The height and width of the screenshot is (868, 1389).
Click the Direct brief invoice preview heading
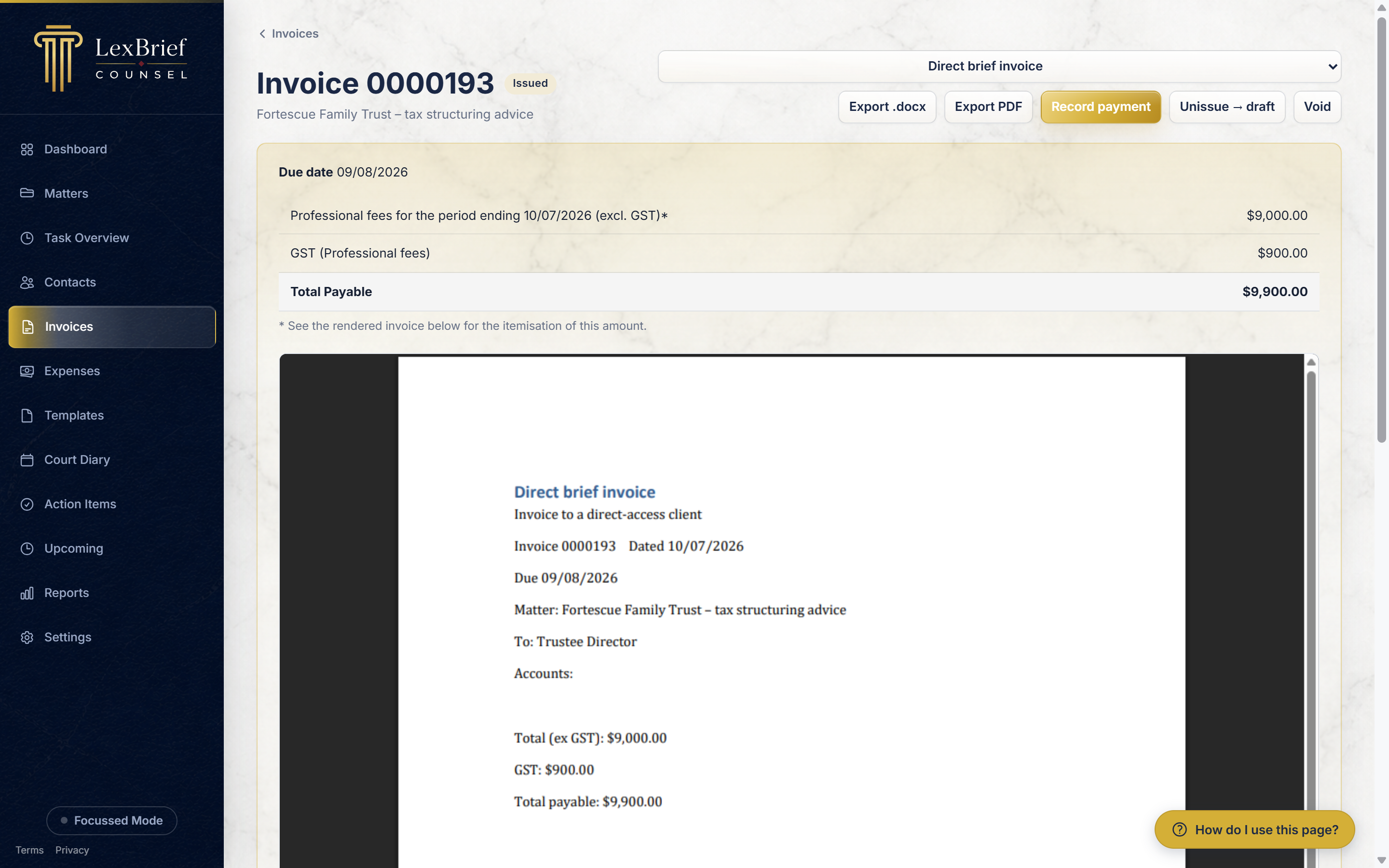pos(585,492)
